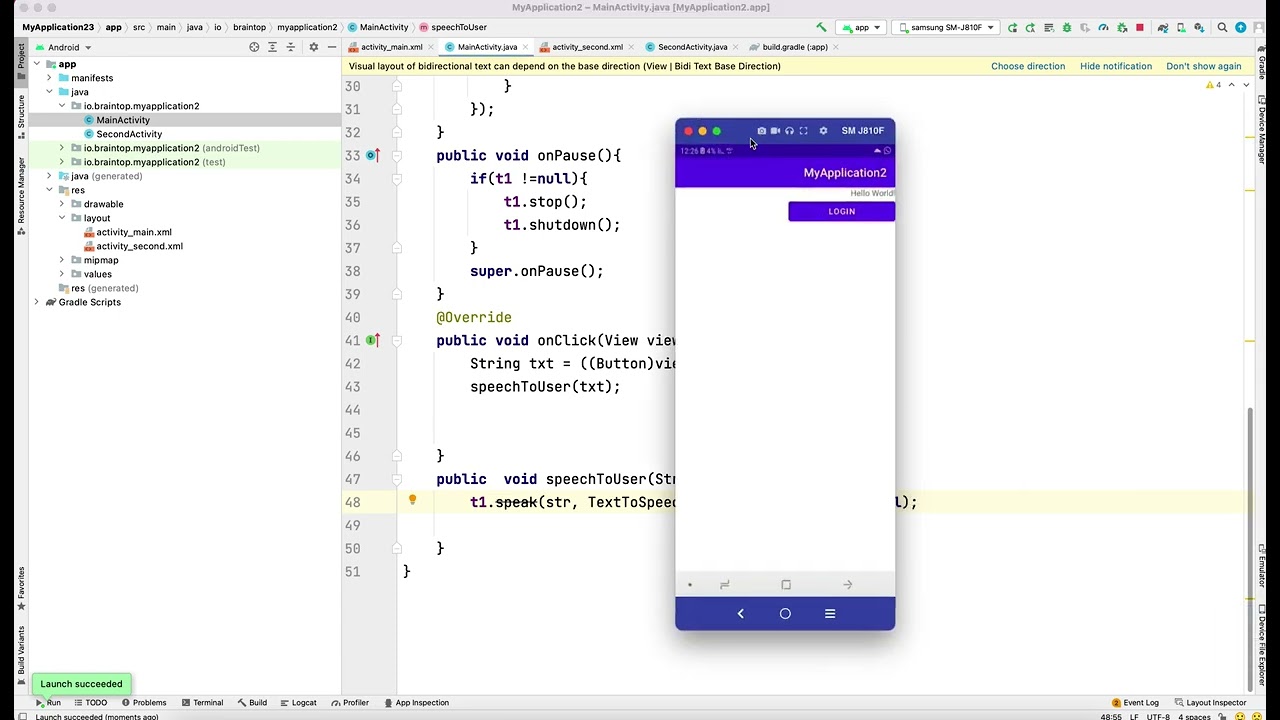Click the Hide notification link
The height and width of the screenshot is (720, 1280).
click(1116, 66)
